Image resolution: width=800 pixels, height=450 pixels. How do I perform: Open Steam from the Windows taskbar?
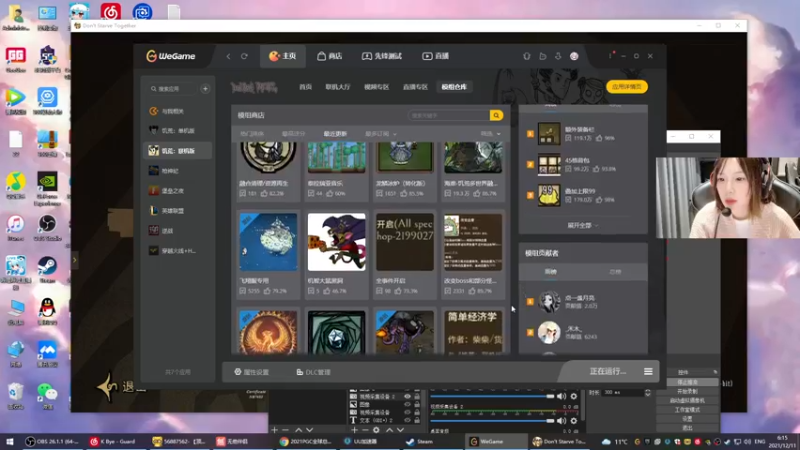(425, 442)
